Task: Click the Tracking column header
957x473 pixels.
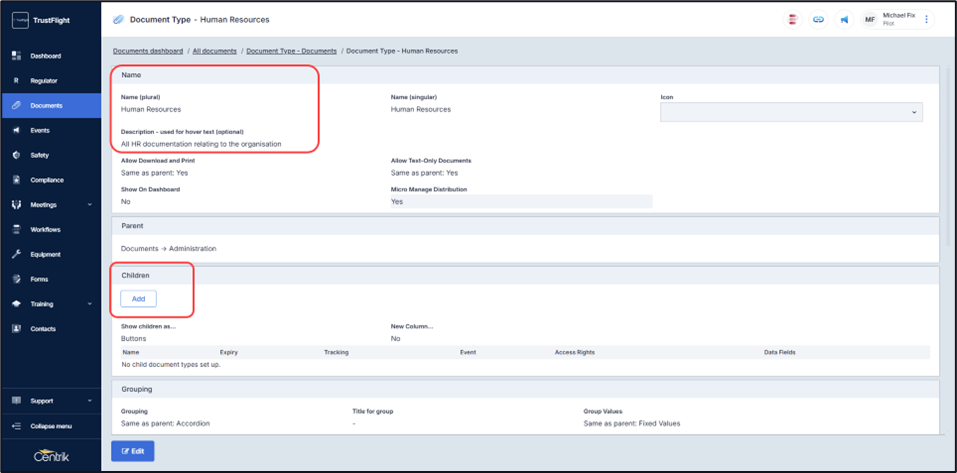Action: pyautogui.click(x=336, y=352)
